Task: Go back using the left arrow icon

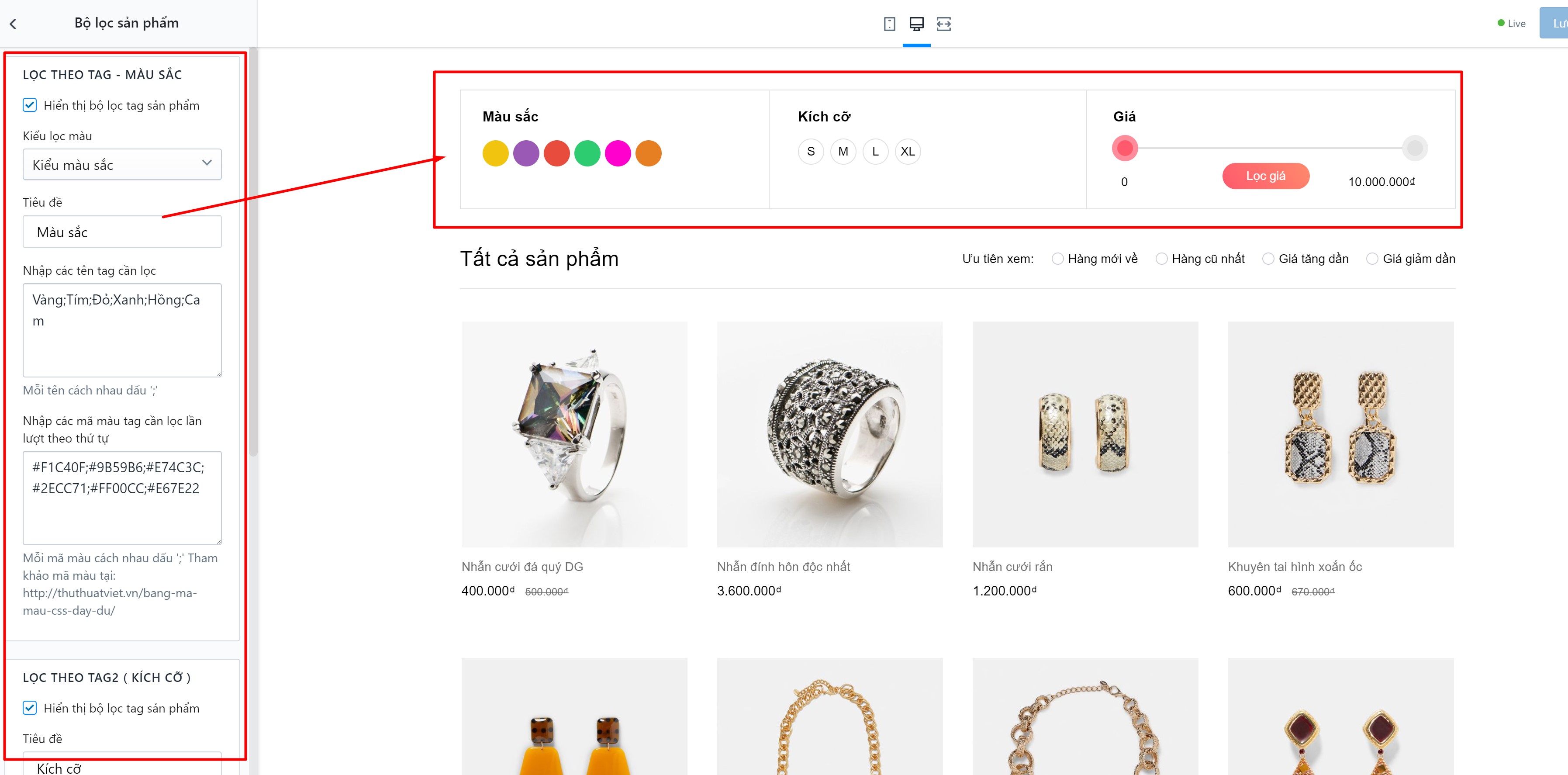Action: [x=13, y=24]
